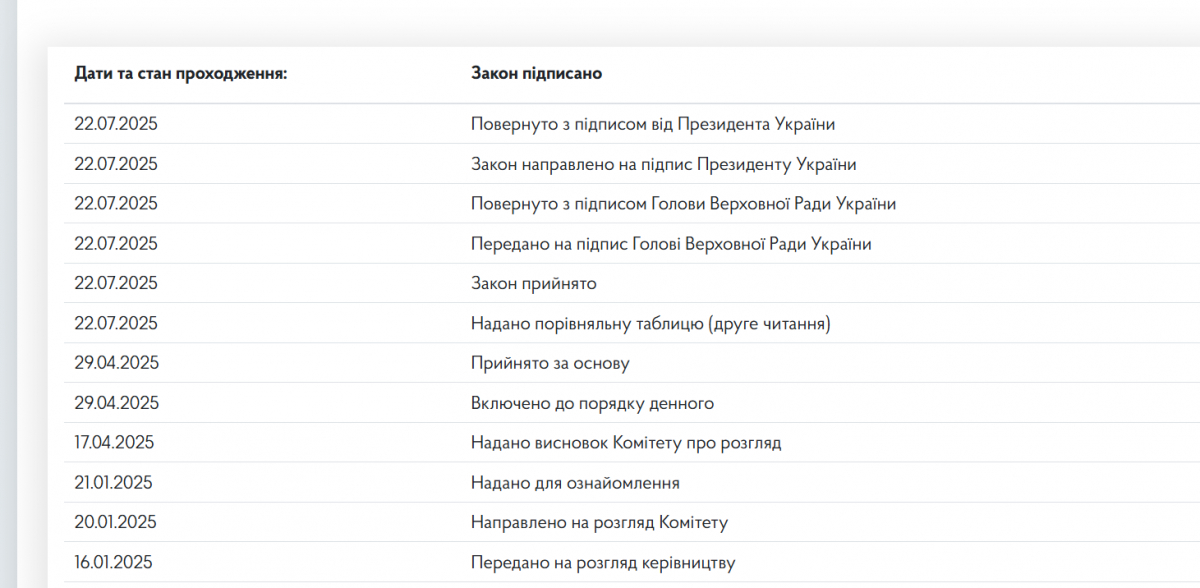Select the 'Закон підписано' status text
This screenshot has width=1200, height=588.
[x=536, y=74]
